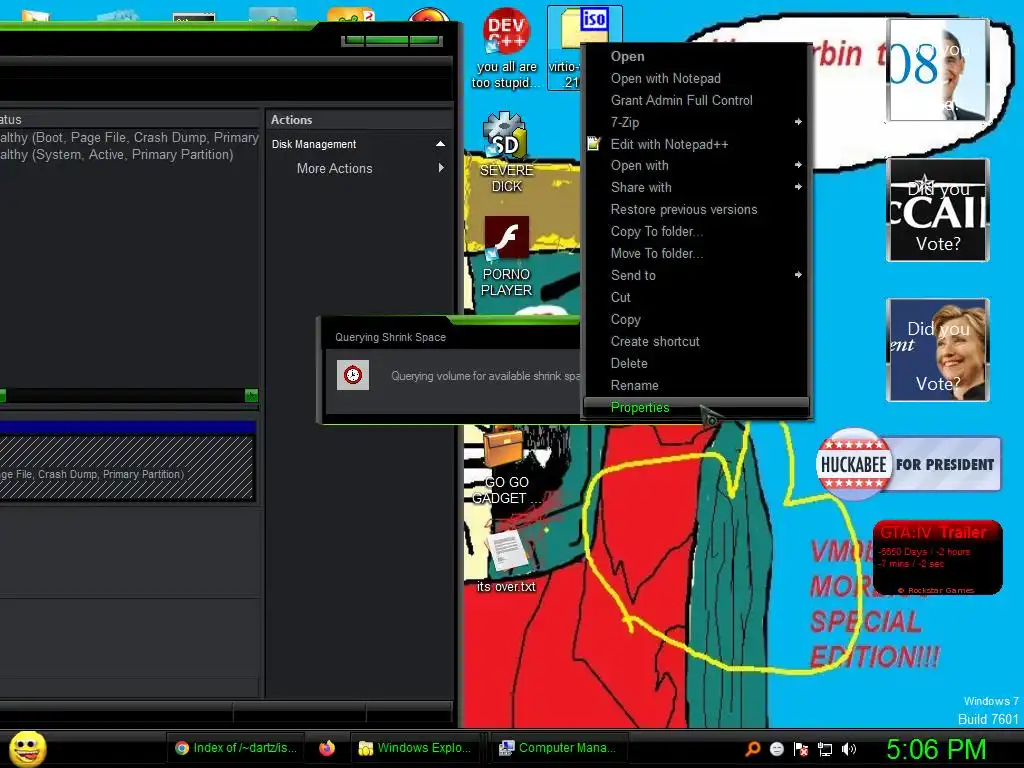Screen dimensions: 1024x768
Task: Open the volume speaker tray icon
Action: pyautogui.click(x=848, y=749)
